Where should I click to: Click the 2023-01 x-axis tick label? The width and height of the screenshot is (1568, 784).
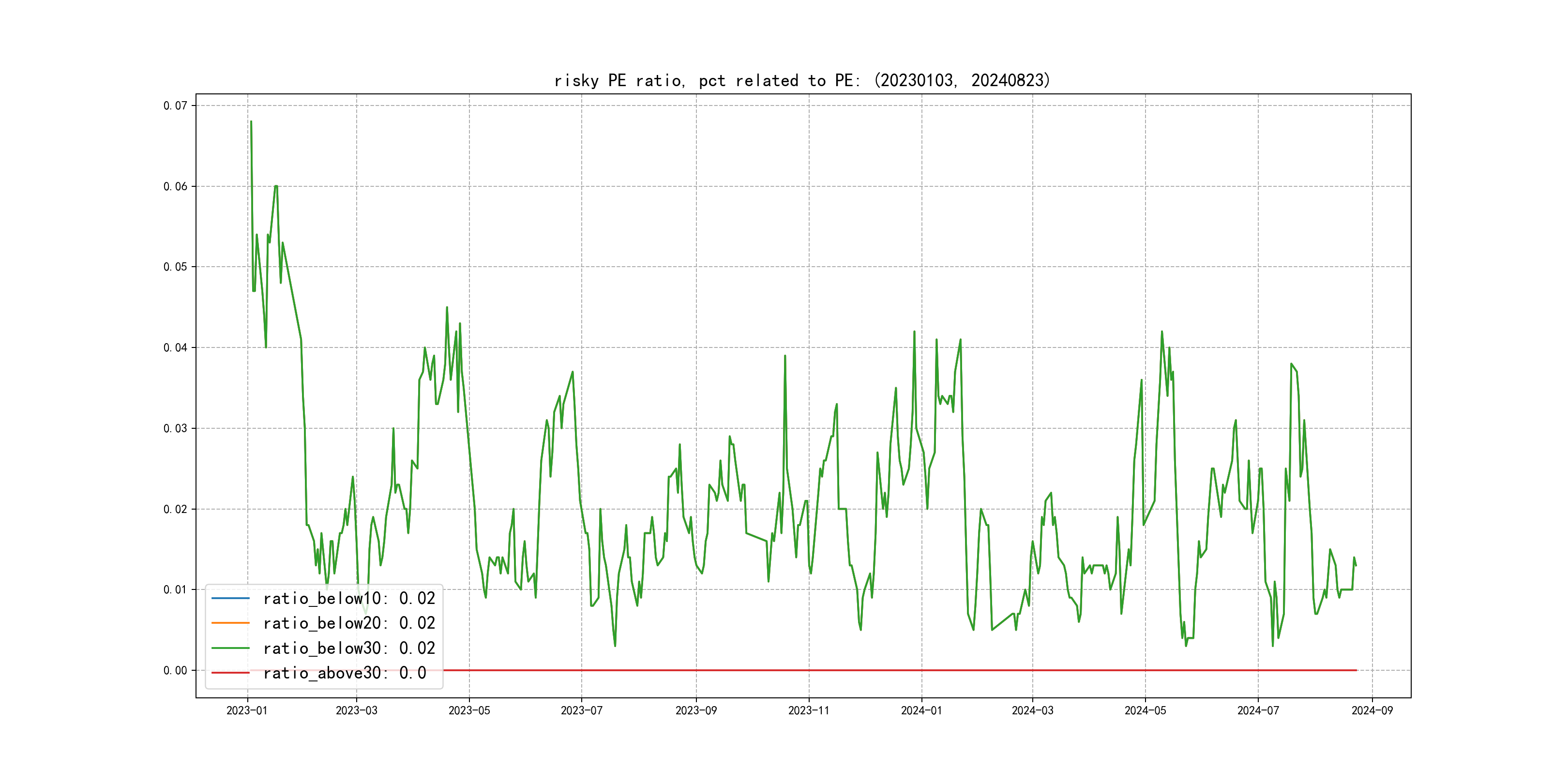point(247,710)
